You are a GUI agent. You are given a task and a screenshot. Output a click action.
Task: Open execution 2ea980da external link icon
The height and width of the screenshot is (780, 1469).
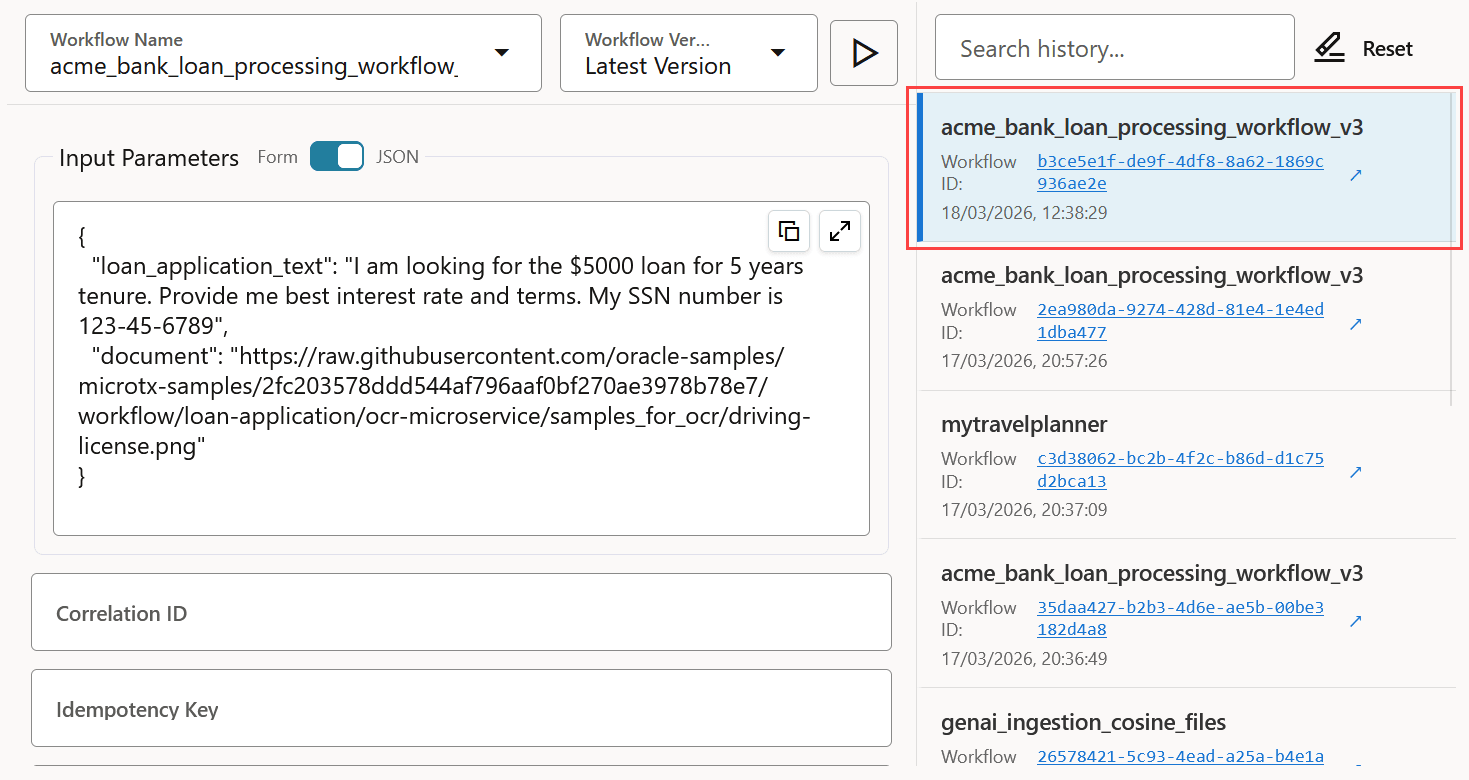[x=1356, y=324]
